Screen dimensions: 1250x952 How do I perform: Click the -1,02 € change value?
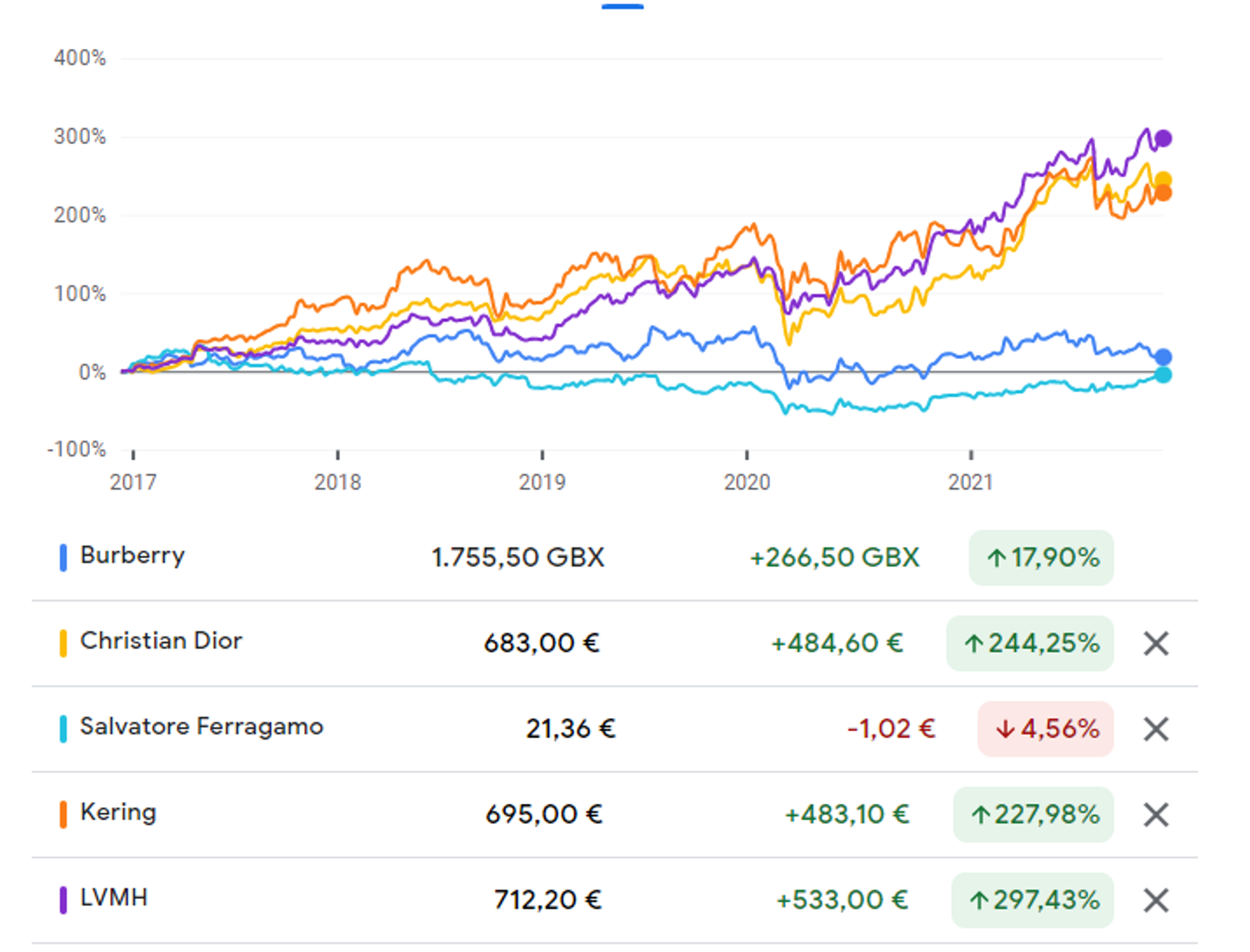891,729
